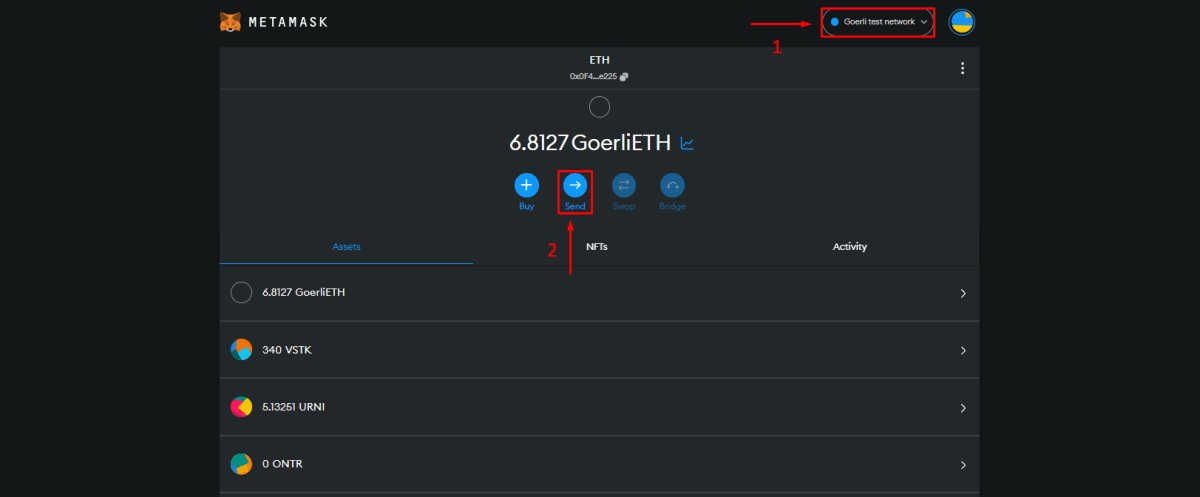The image size is (1200, 497).
Task: Open the account options three-dot menu
Action: tap(962, 68)
